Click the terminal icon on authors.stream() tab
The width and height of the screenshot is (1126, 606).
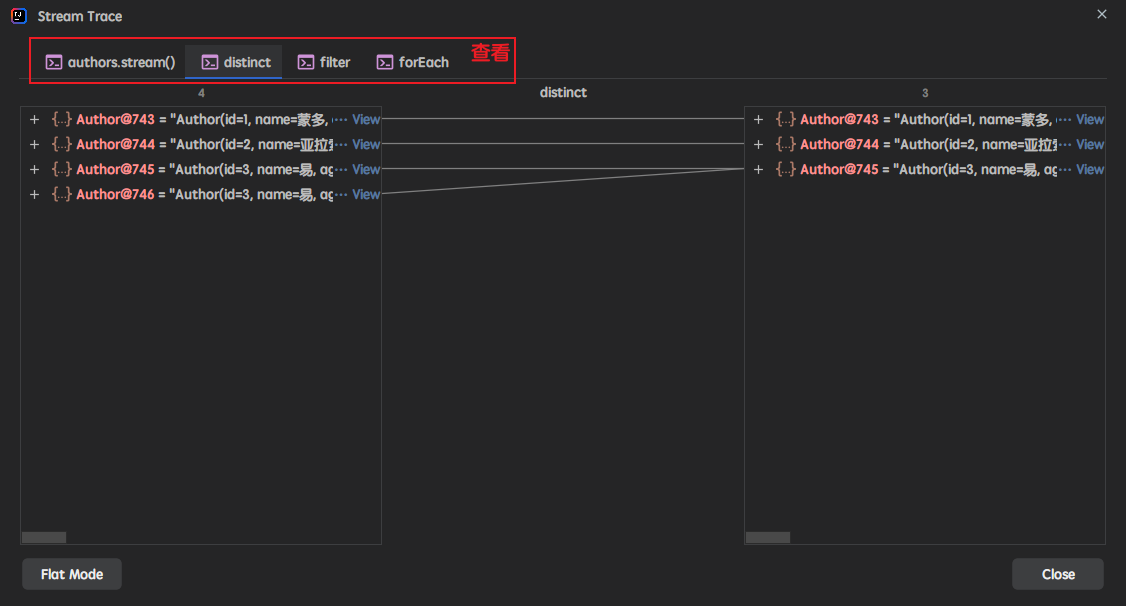(x=53, y=61)
